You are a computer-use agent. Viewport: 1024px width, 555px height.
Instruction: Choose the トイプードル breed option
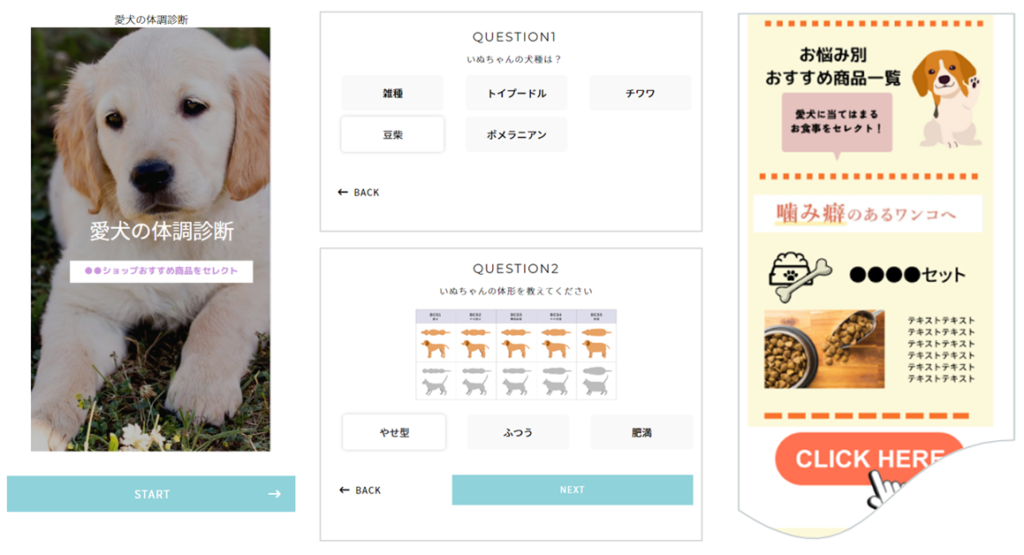pyautogui.click(x=517, y=93)
